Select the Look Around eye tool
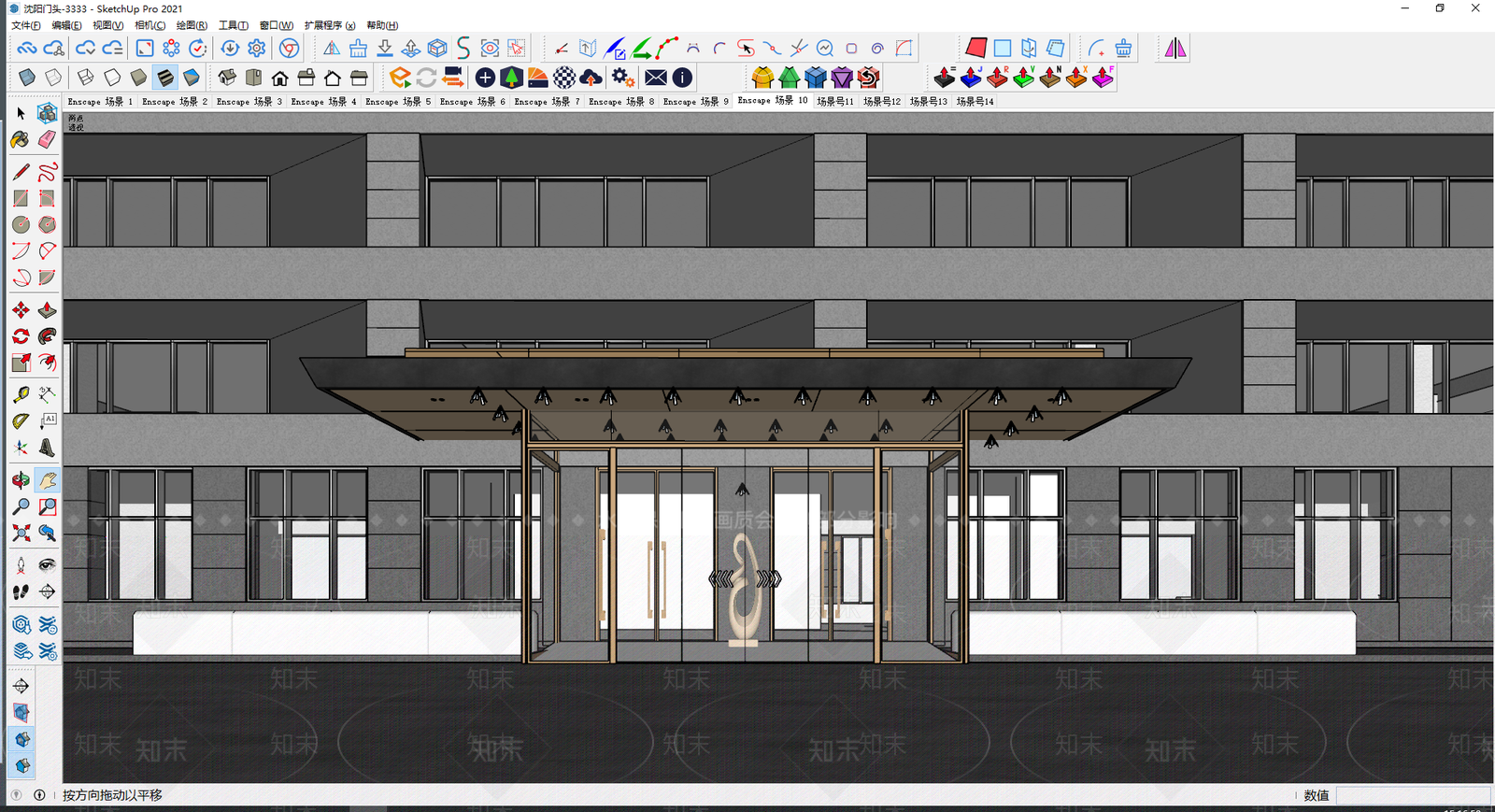 [47, 565]
